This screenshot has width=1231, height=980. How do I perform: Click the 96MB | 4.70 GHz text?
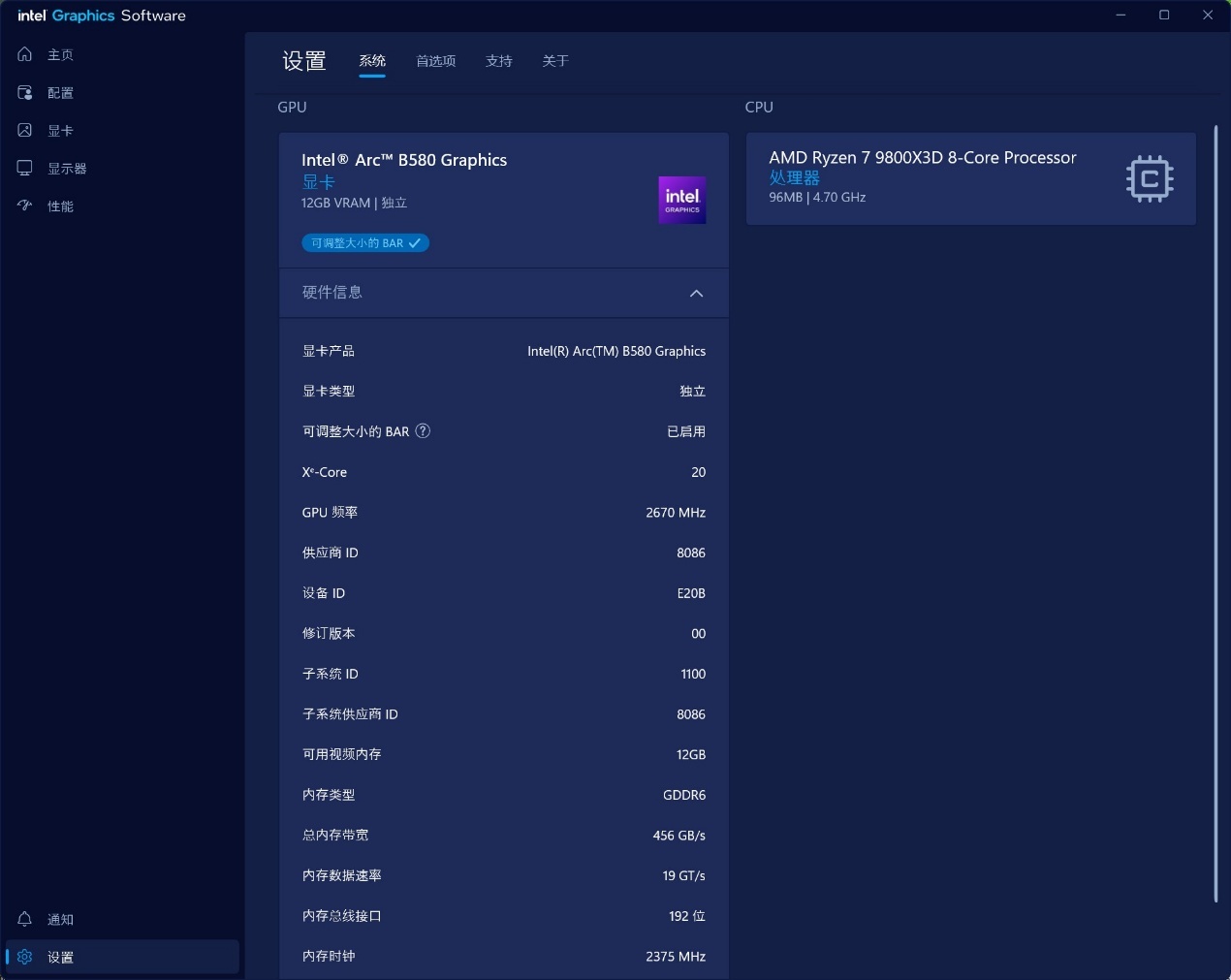tap(817, 197)
